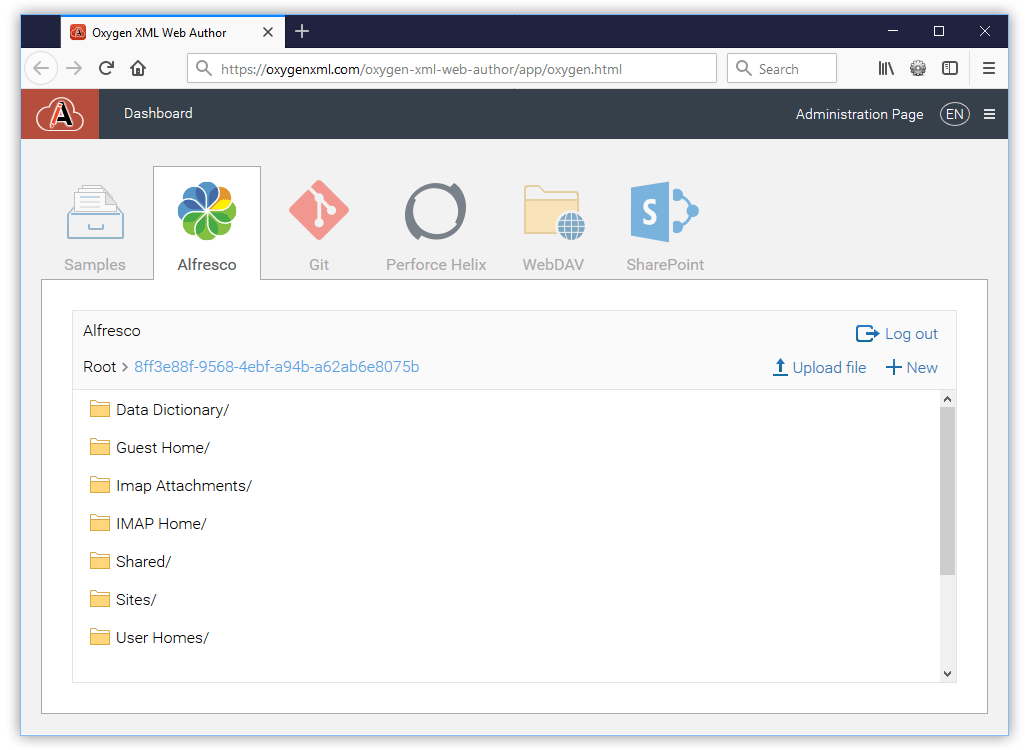Click the Guest Home folder icon
Image resolution: width=1030 pixels, height=750 pixels.
100,447
